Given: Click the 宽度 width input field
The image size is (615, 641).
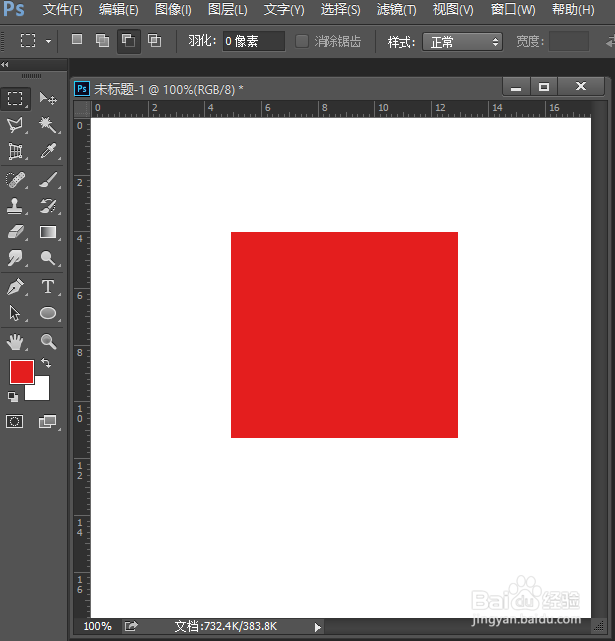Looking at the screenshot, I should click(569, 41).
